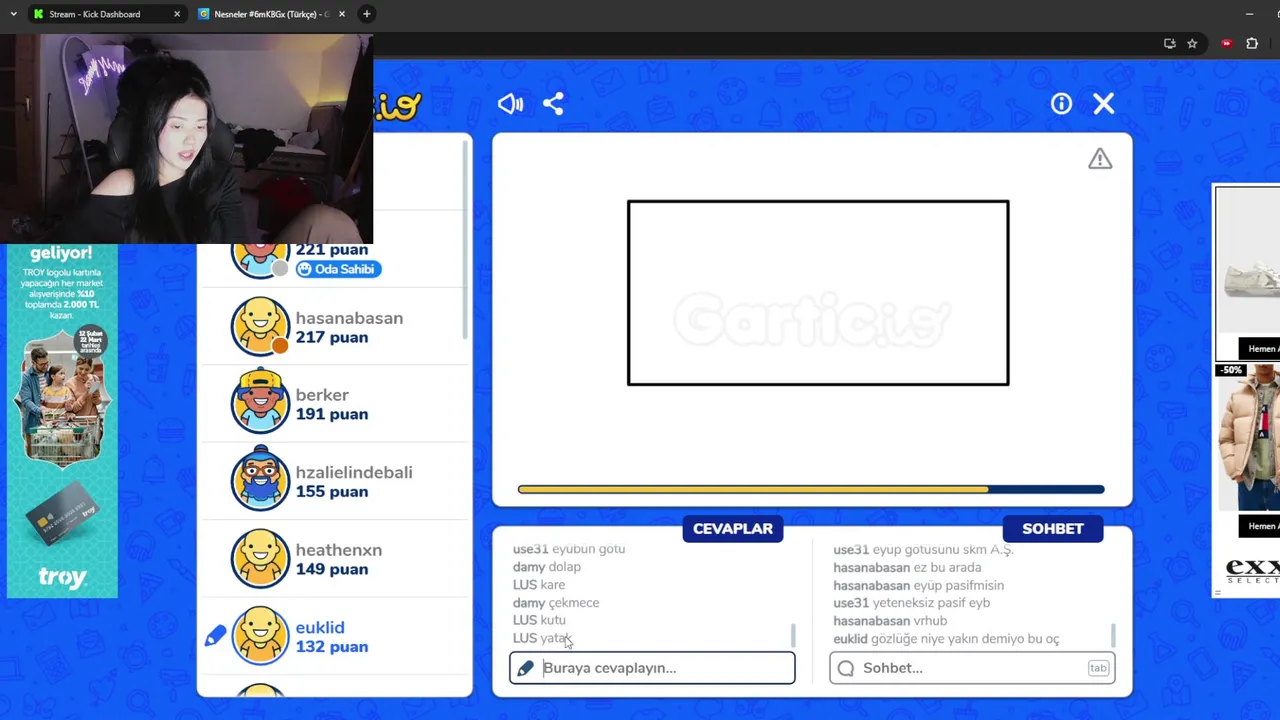Click hasanabasan's 'eyüp pasifmisin' chat message
The width and height of the screenshot is (1280, 720).
[919, 585]
